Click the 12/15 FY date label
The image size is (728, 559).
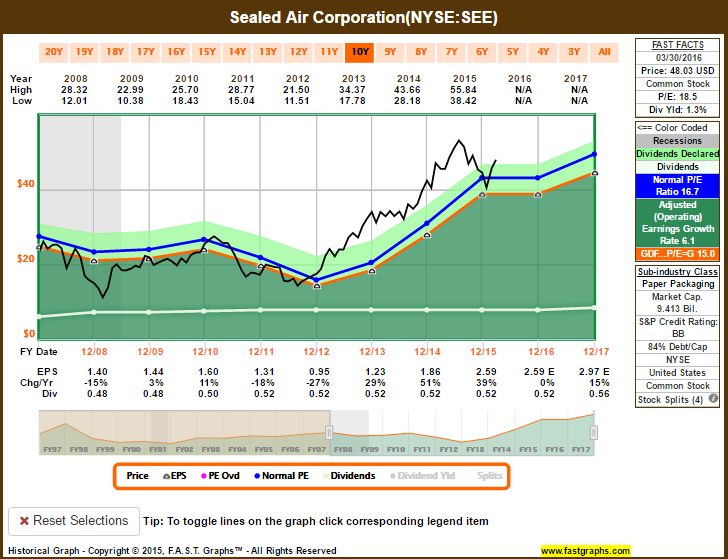coord(483,352)
